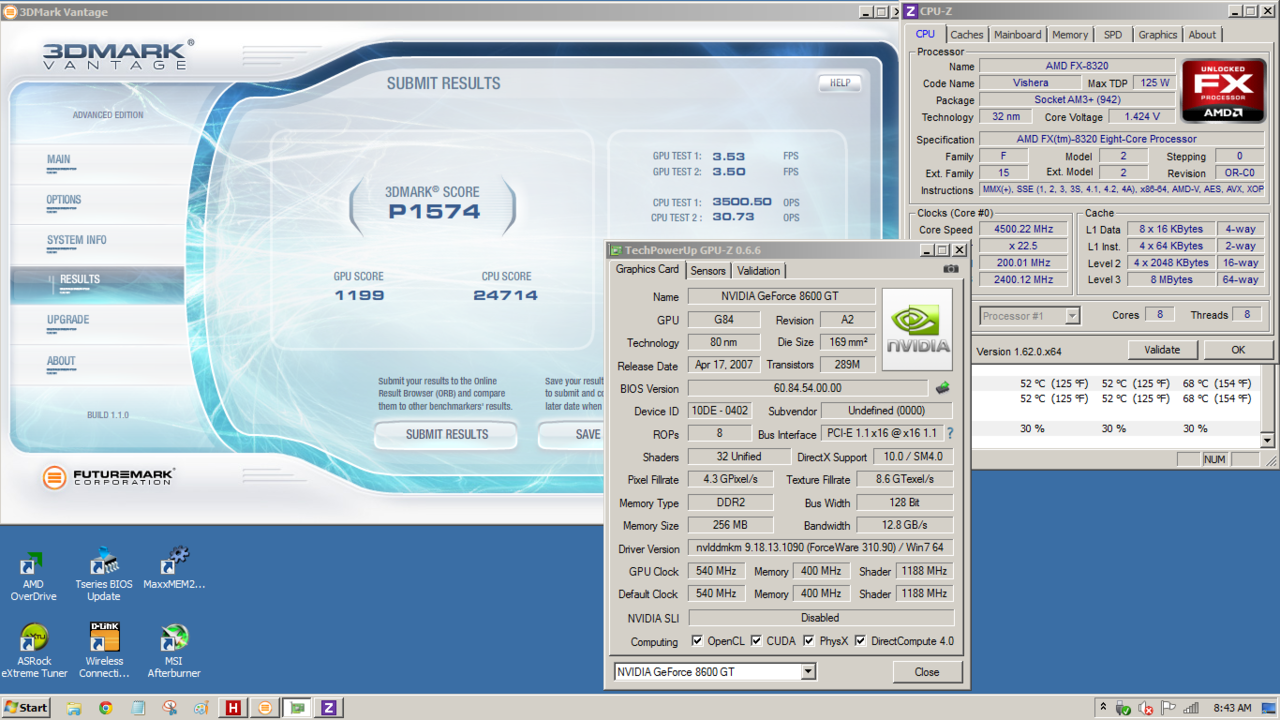Click scrollbar down arrow in temperature window
1280x720 pixels.
tap(1267, 440)
